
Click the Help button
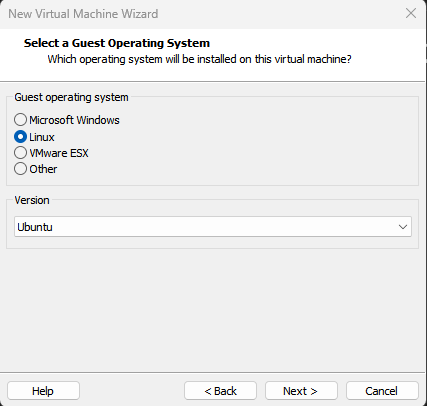click(43, 391)
